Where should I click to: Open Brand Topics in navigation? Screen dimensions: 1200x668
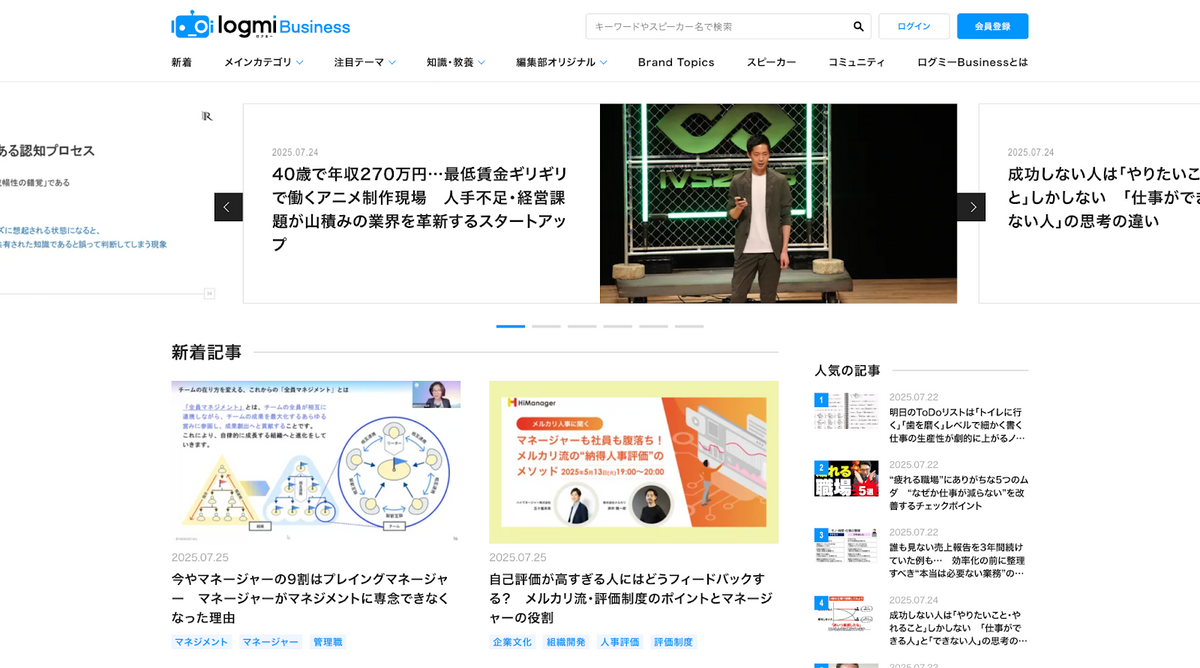[x=676, y=62]
